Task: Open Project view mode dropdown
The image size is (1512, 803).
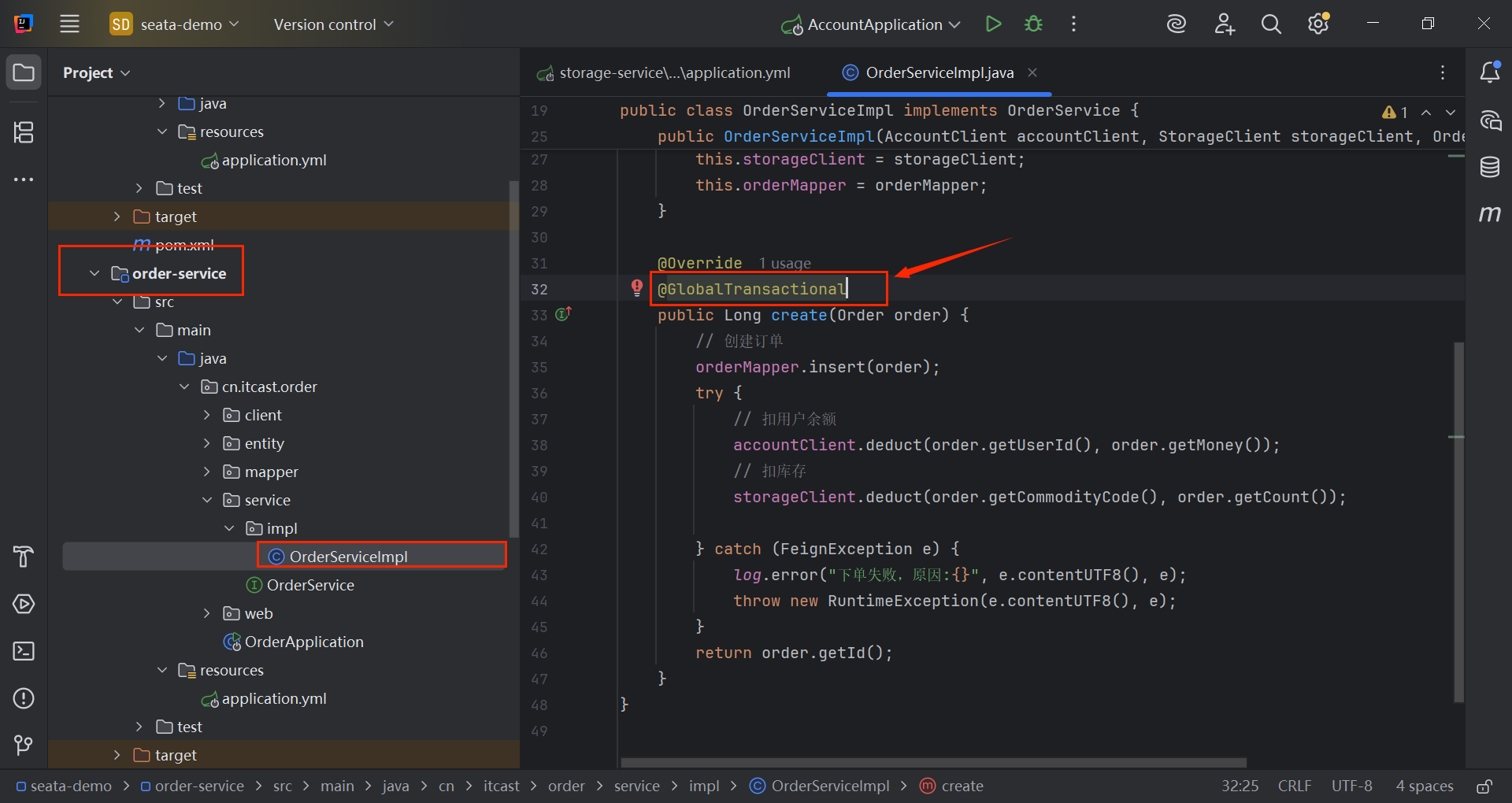Action: coord(96,72)
